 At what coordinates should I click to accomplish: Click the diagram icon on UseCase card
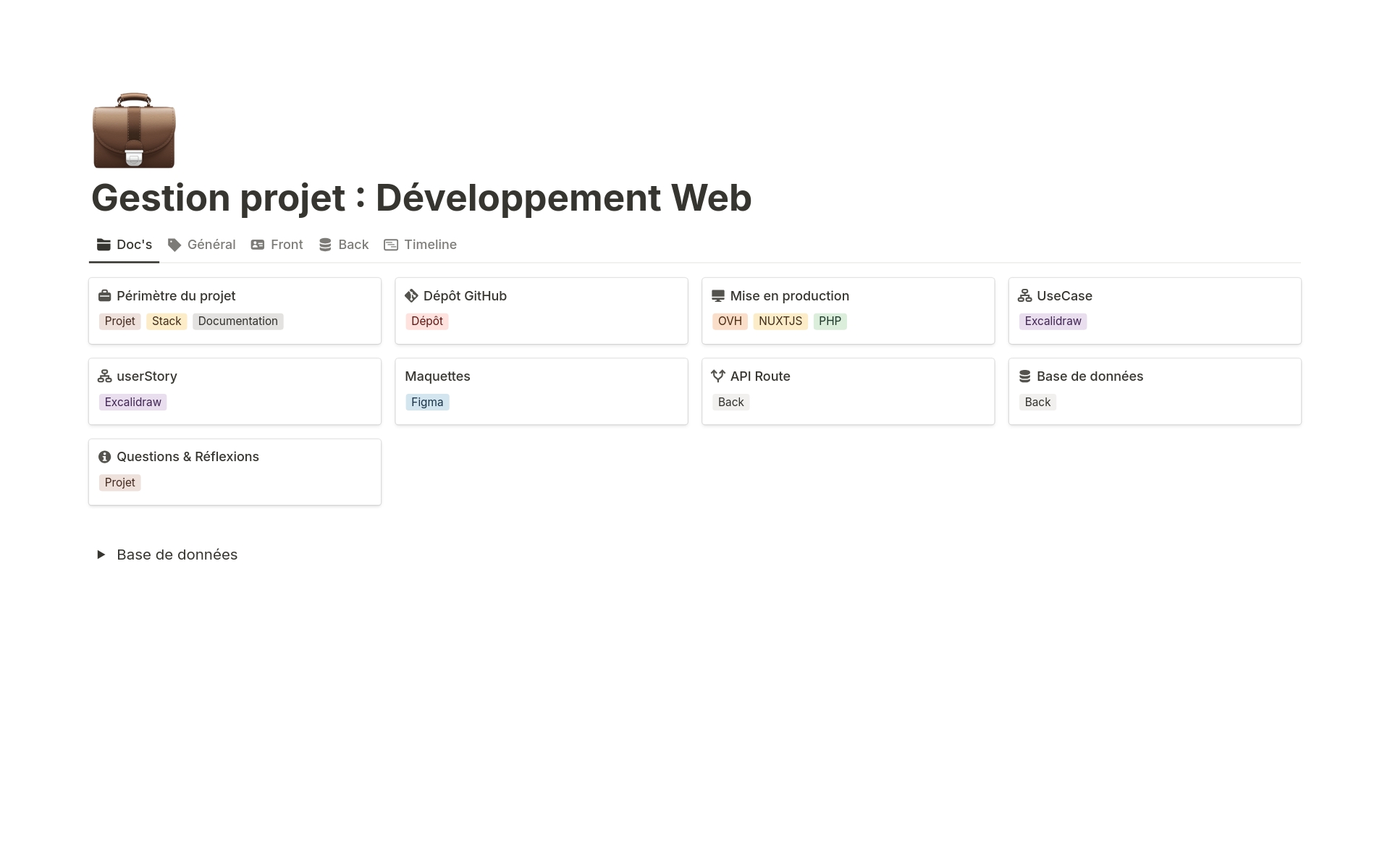point(1024,295)
